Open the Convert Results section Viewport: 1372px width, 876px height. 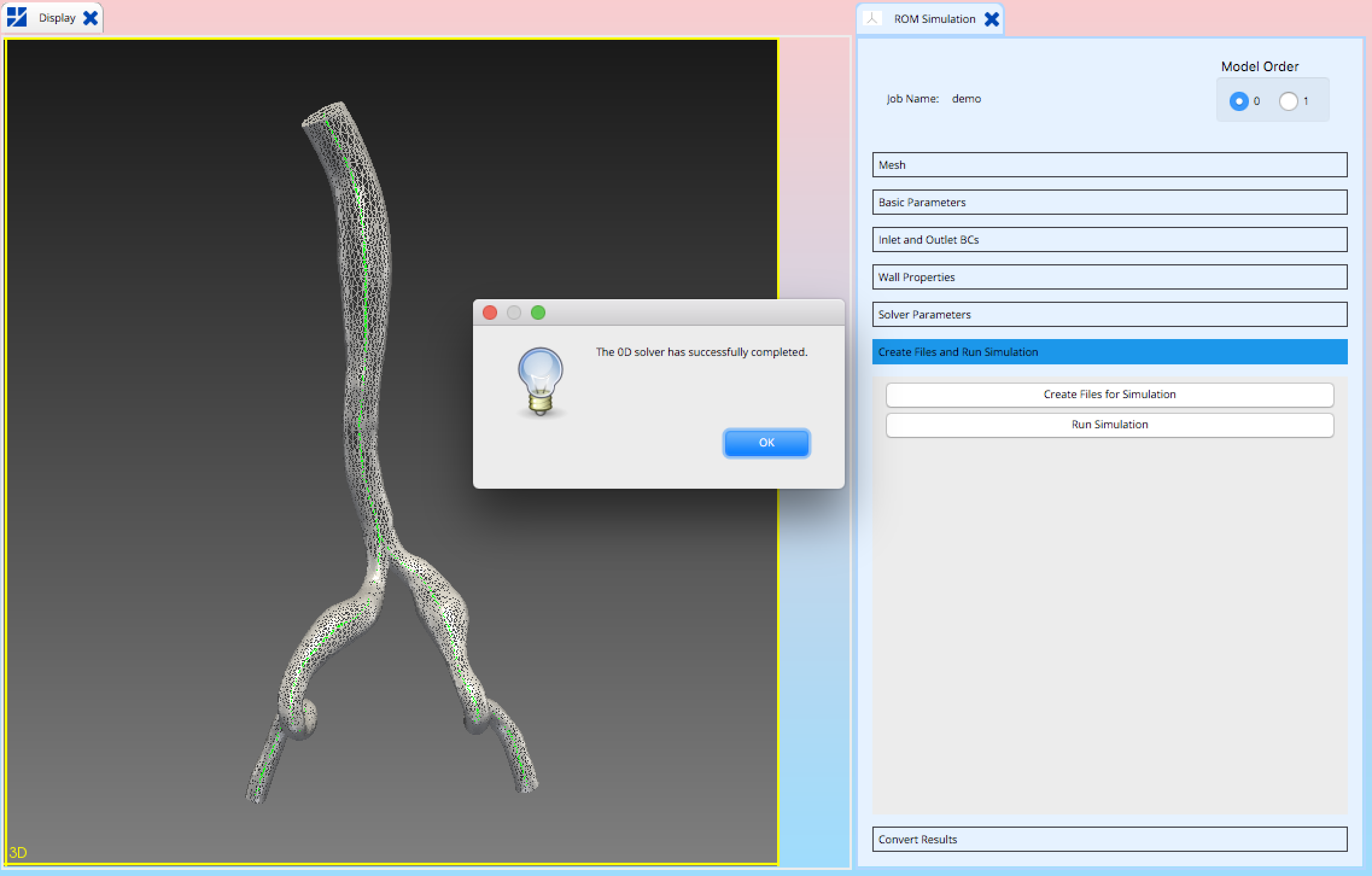(x=1110, y=839)
